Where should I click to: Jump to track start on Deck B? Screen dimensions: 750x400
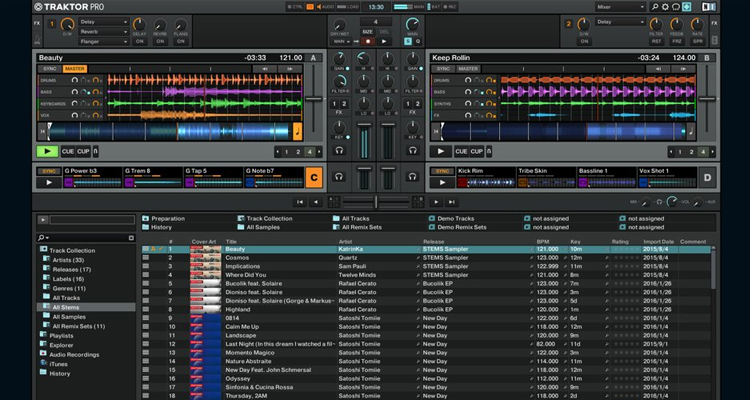(x=436, y=132)
